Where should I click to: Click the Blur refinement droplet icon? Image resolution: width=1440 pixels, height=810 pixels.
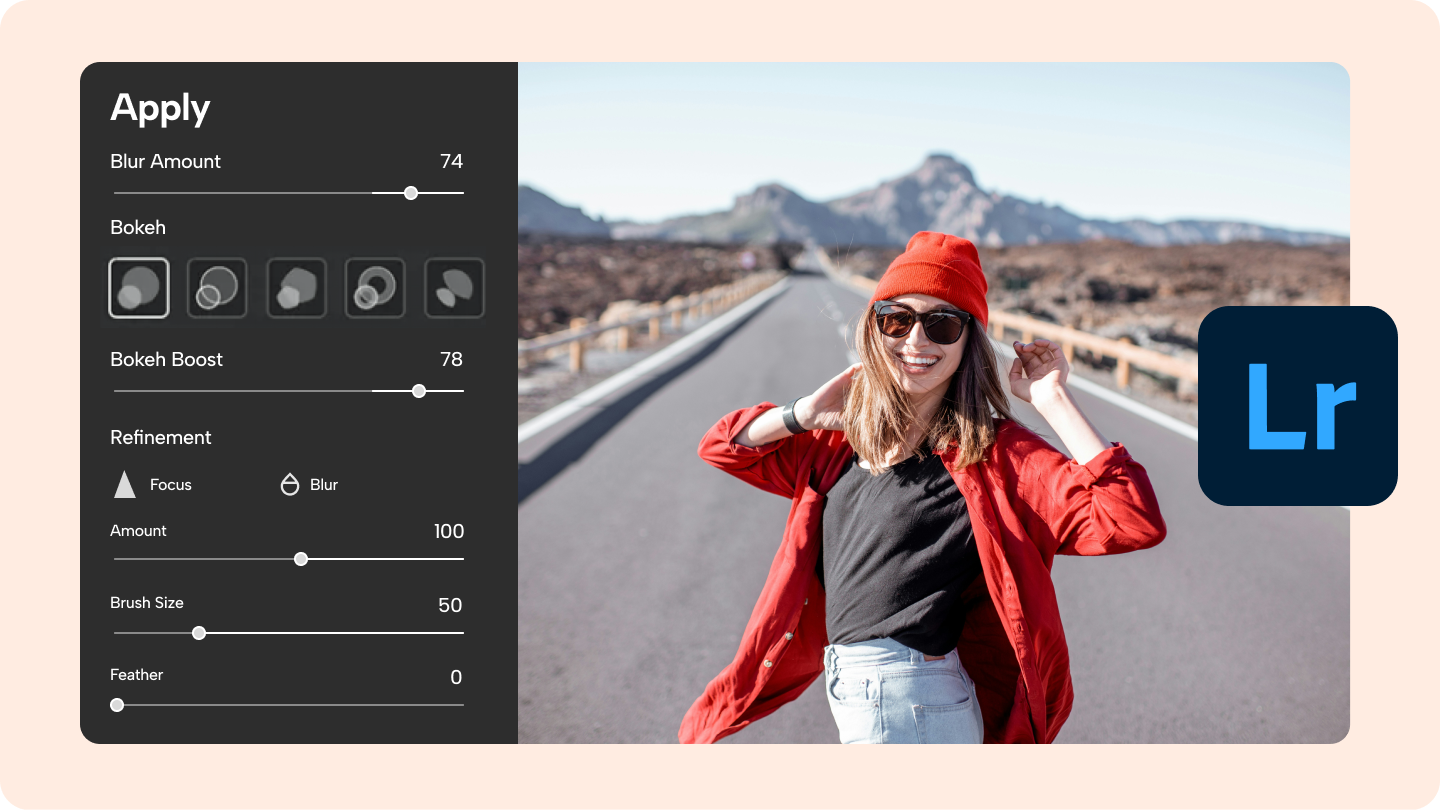point(290,484)
